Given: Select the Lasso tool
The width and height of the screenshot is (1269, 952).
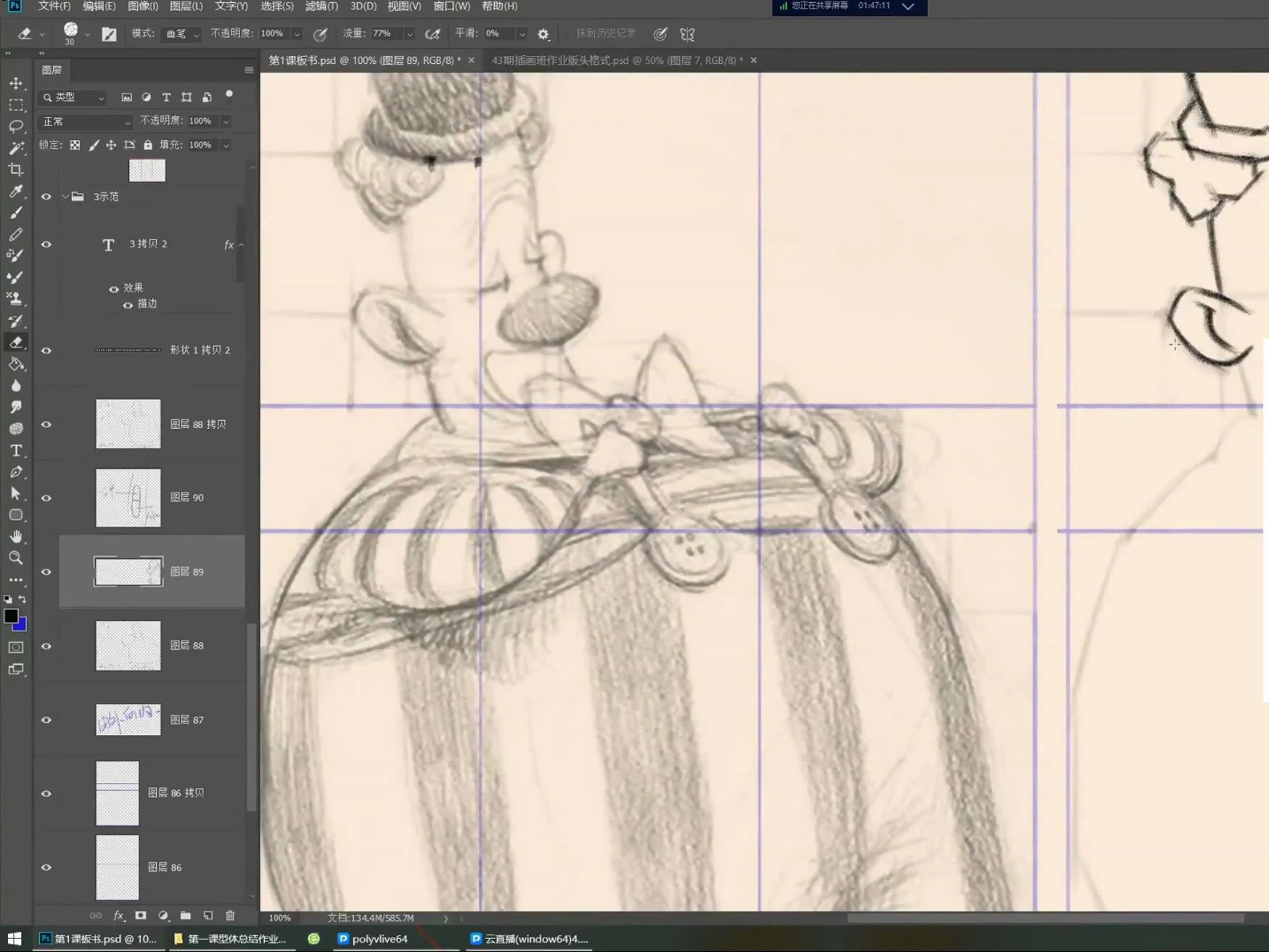Looking at the screenshot, I should [16, 126].
